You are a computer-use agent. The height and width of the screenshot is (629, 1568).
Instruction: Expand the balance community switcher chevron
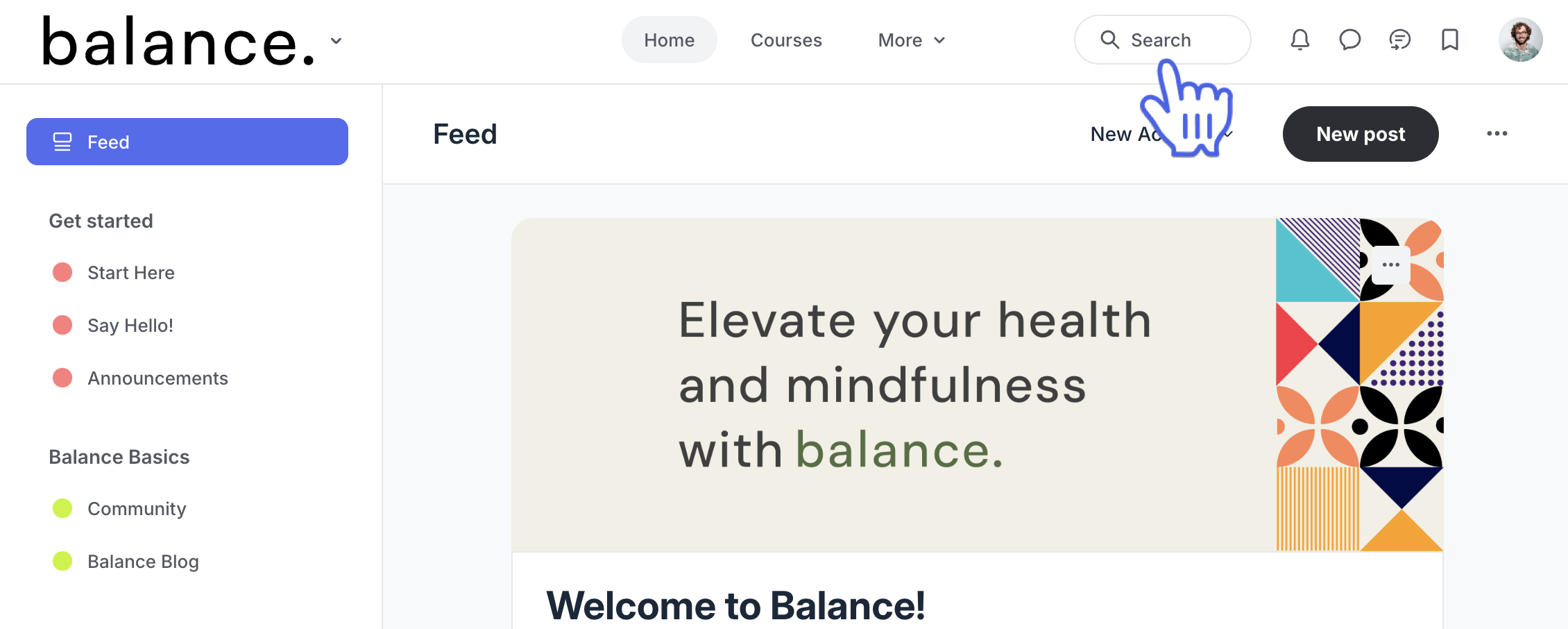coord(336,41)
